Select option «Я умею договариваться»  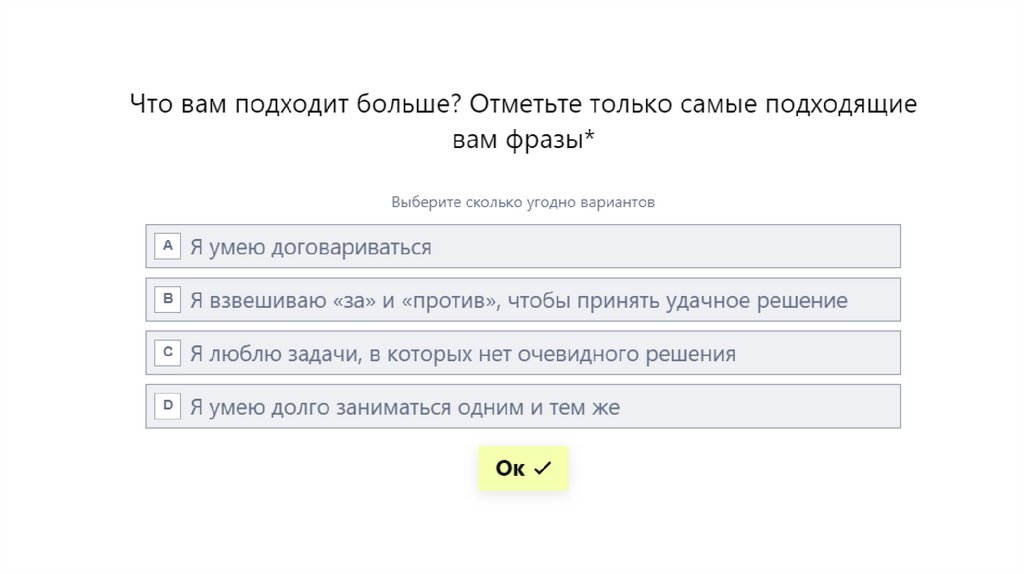[x=310, y=247]
